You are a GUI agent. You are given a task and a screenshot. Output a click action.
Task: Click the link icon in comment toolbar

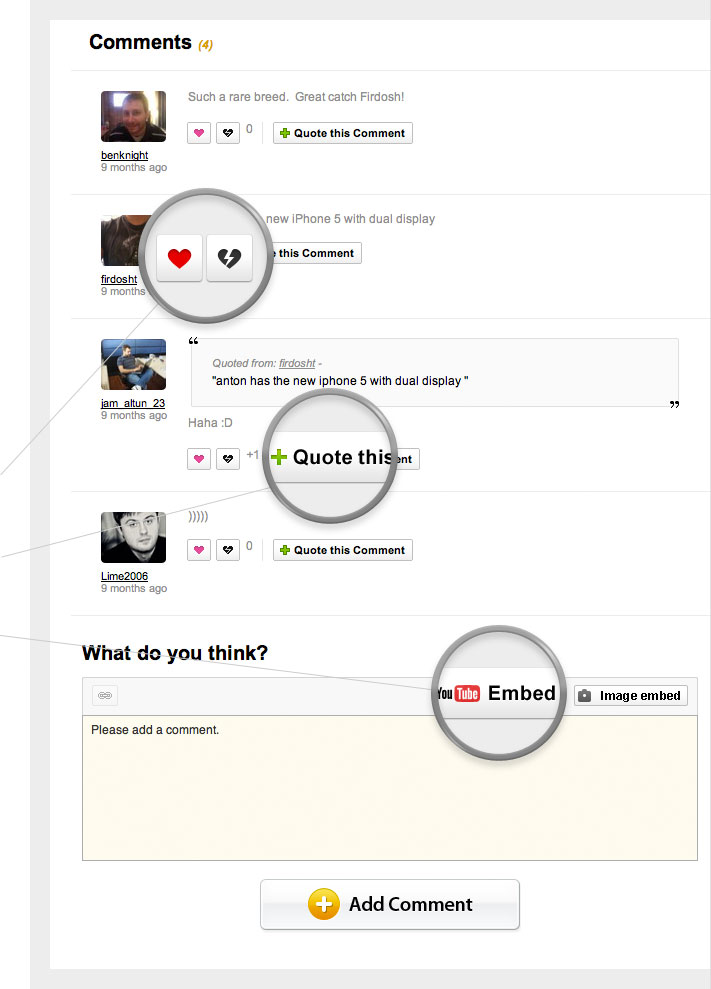[105, 696]
